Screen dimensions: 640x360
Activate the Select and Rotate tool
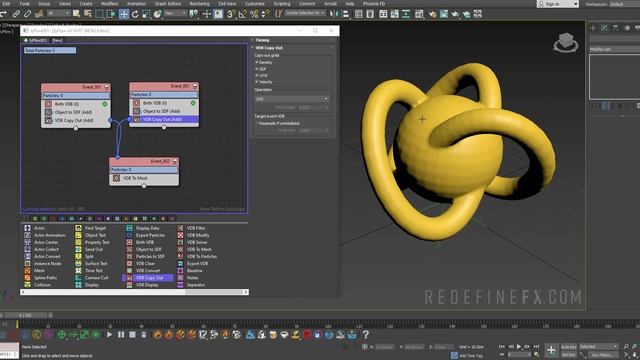(135, 14)
